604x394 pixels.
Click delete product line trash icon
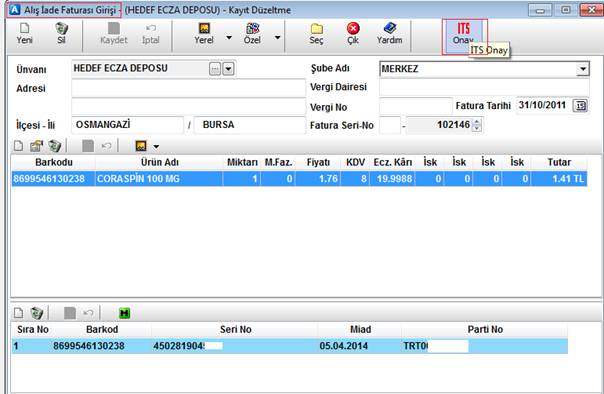[x=55, y=146]
